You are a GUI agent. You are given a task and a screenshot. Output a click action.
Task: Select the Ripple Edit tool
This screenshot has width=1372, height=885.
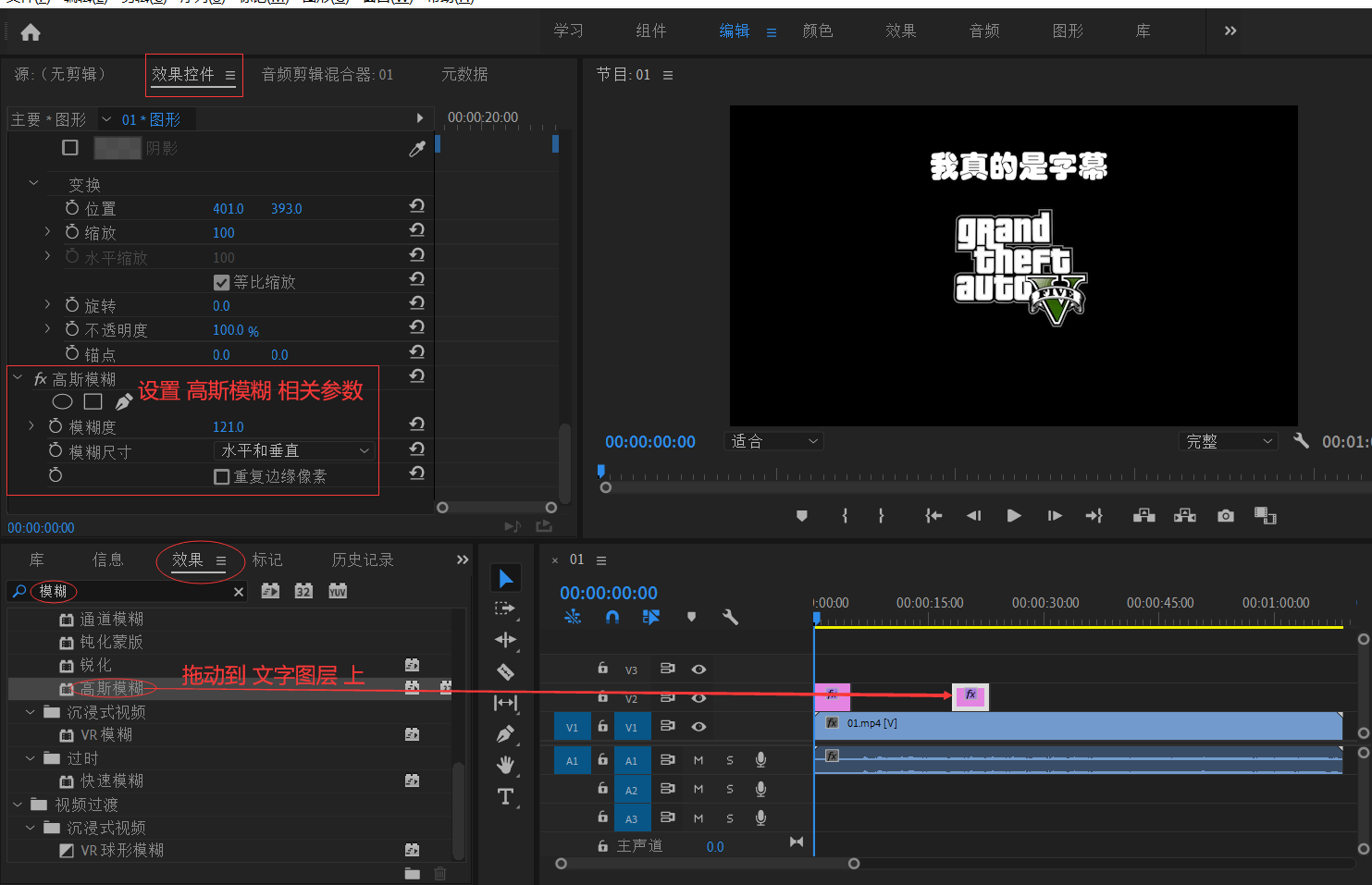coord(505,640)
